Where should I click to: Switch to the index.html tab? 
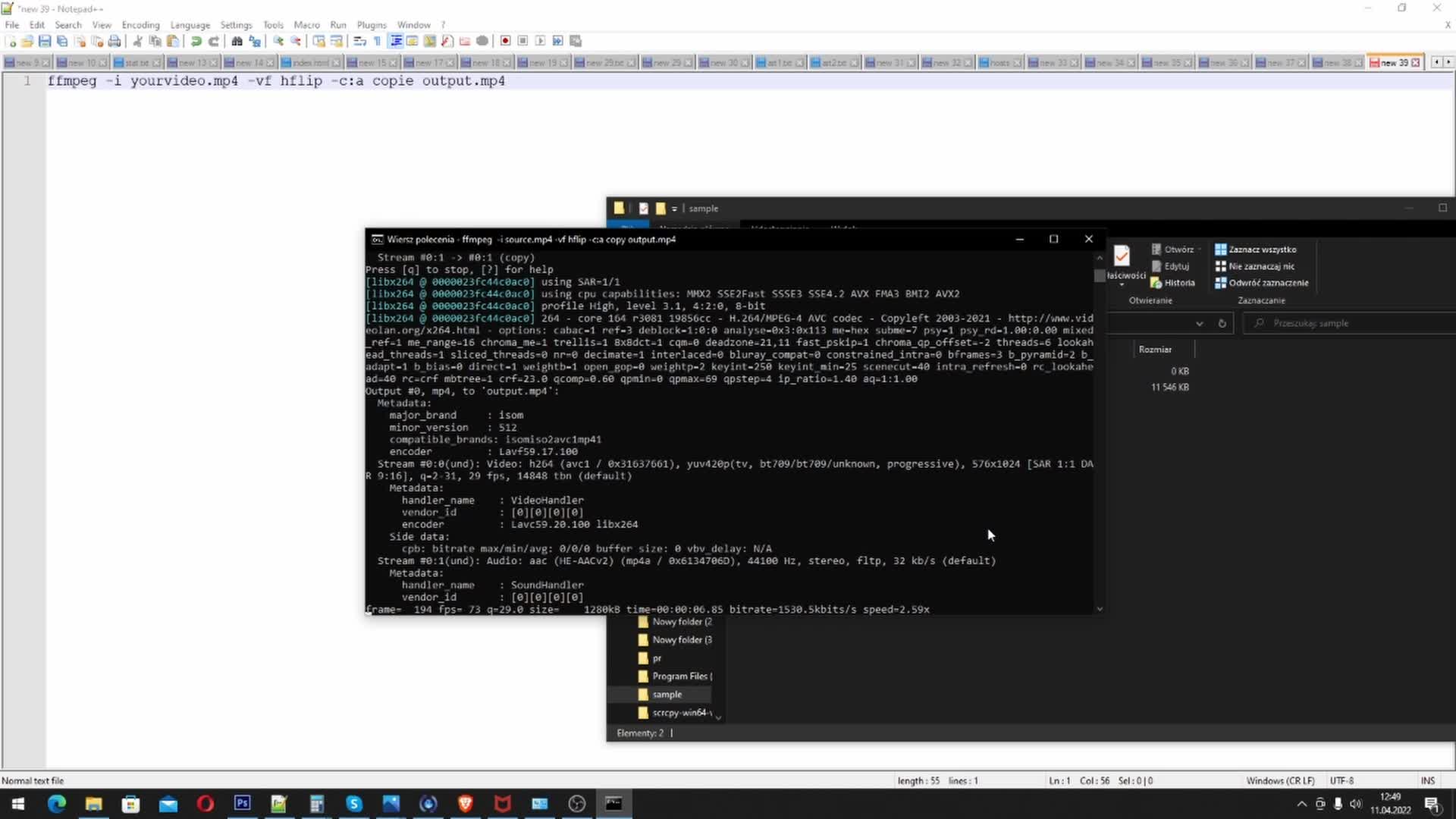[x=309, y=63]
